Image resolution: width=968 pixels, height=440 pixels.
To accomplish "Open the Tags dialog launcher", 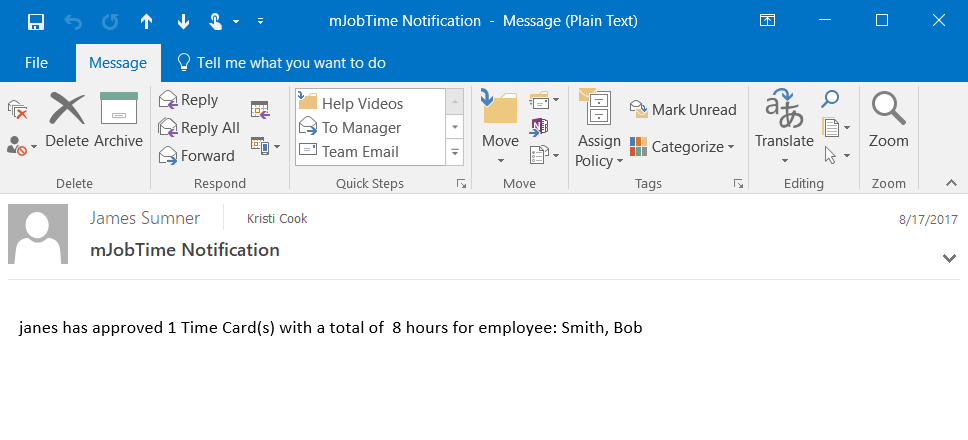I will (738, 183).
